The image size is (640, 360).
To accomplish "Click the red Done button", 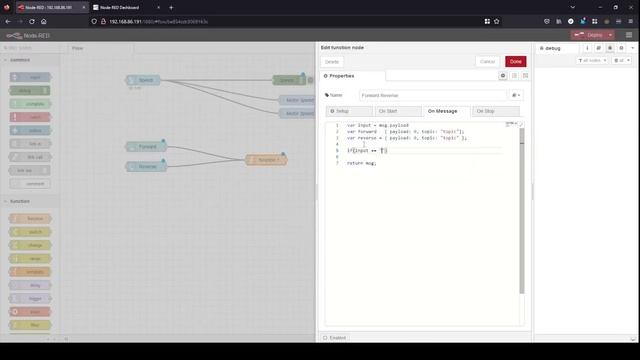I will point(516,62).
